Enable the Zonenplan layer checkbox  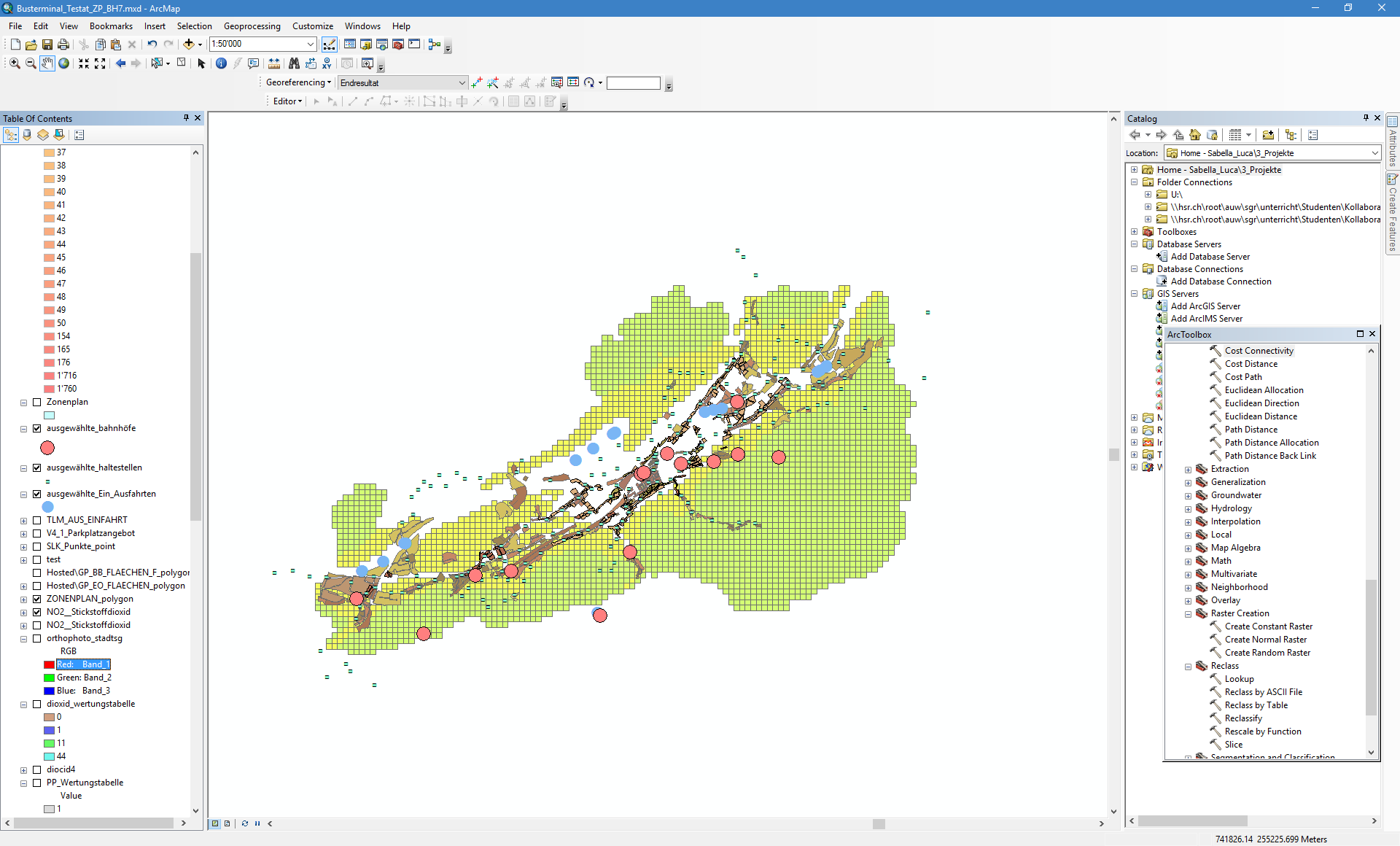tap(37, 402)
